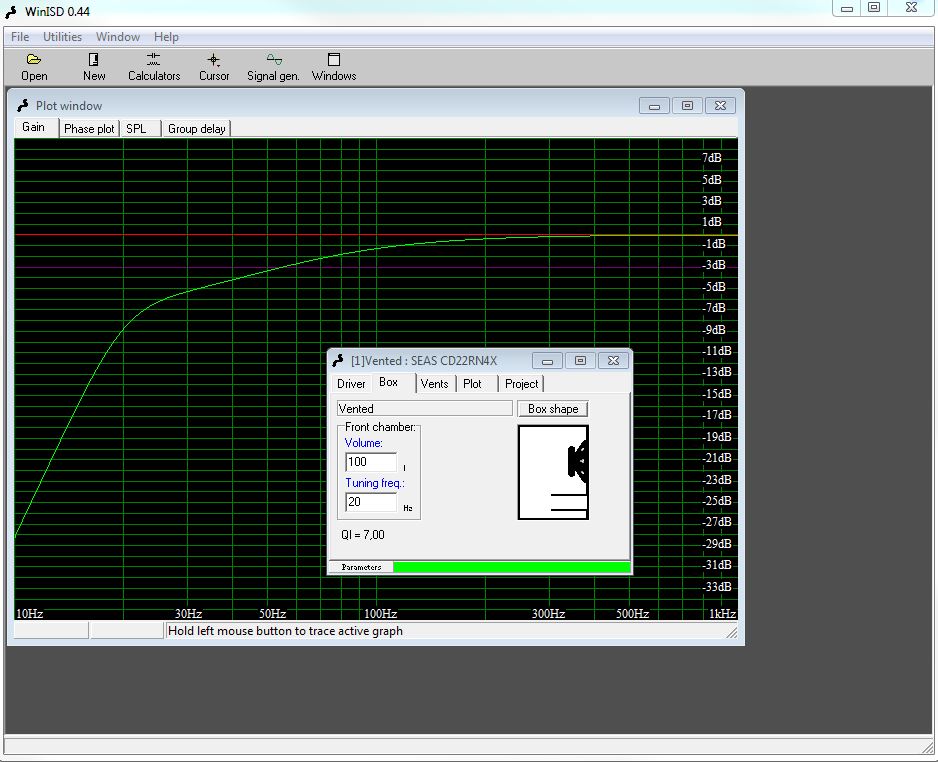Viewport: 938px width, 762px height.
Task: Maximize the main WinISD window
Action: pyautogui.click(x=874, y=8)
